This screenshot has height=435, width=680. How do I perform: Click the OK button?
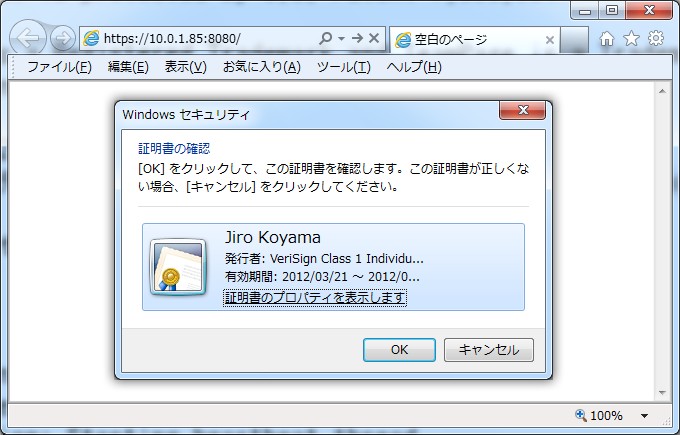(x=399, y=350)
